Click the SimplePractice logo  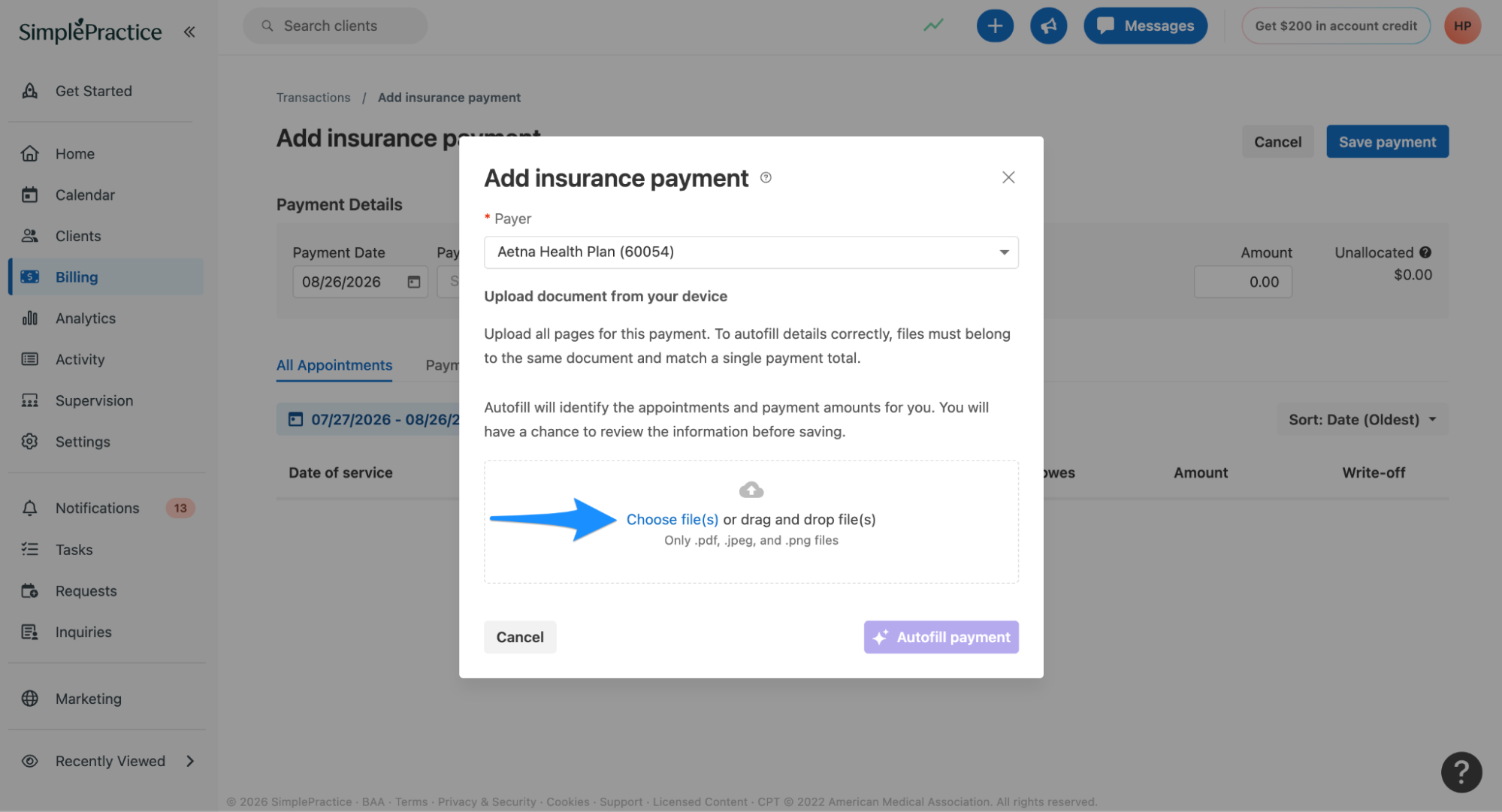click(x=90, y=31)
